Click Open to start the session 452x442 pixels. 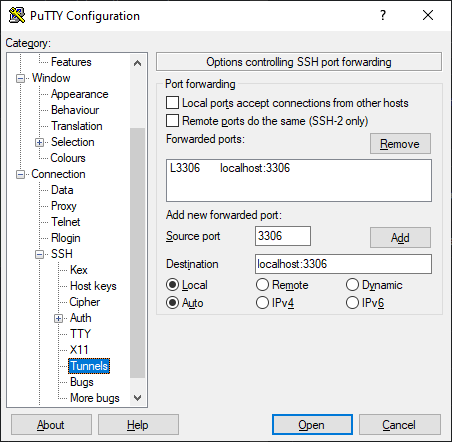(312, 425)
